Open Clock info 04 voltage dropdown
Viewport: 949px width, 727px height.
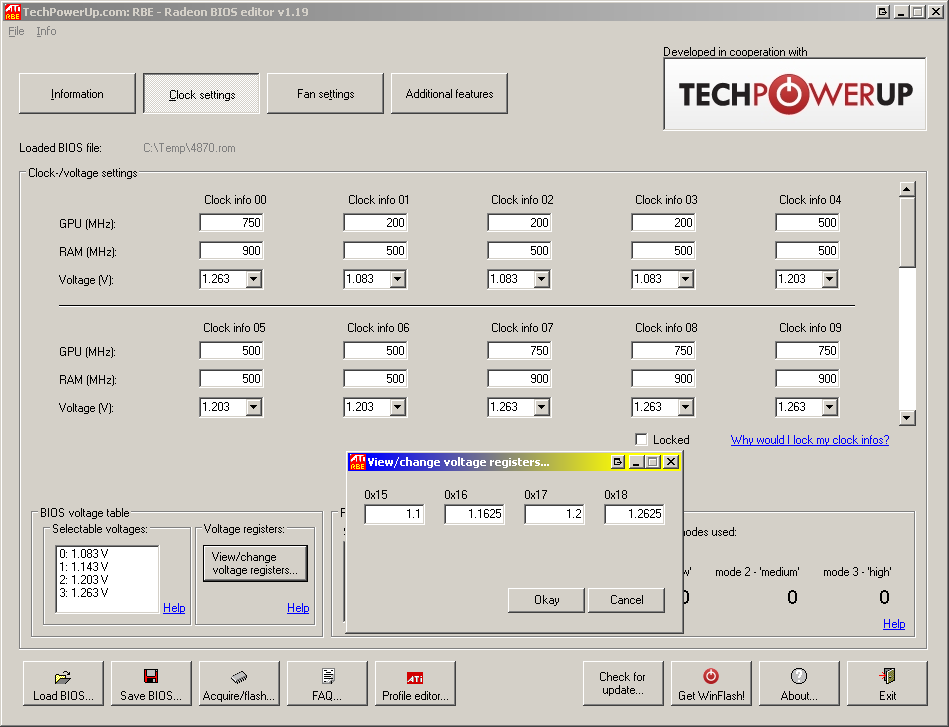pos(830,279)
